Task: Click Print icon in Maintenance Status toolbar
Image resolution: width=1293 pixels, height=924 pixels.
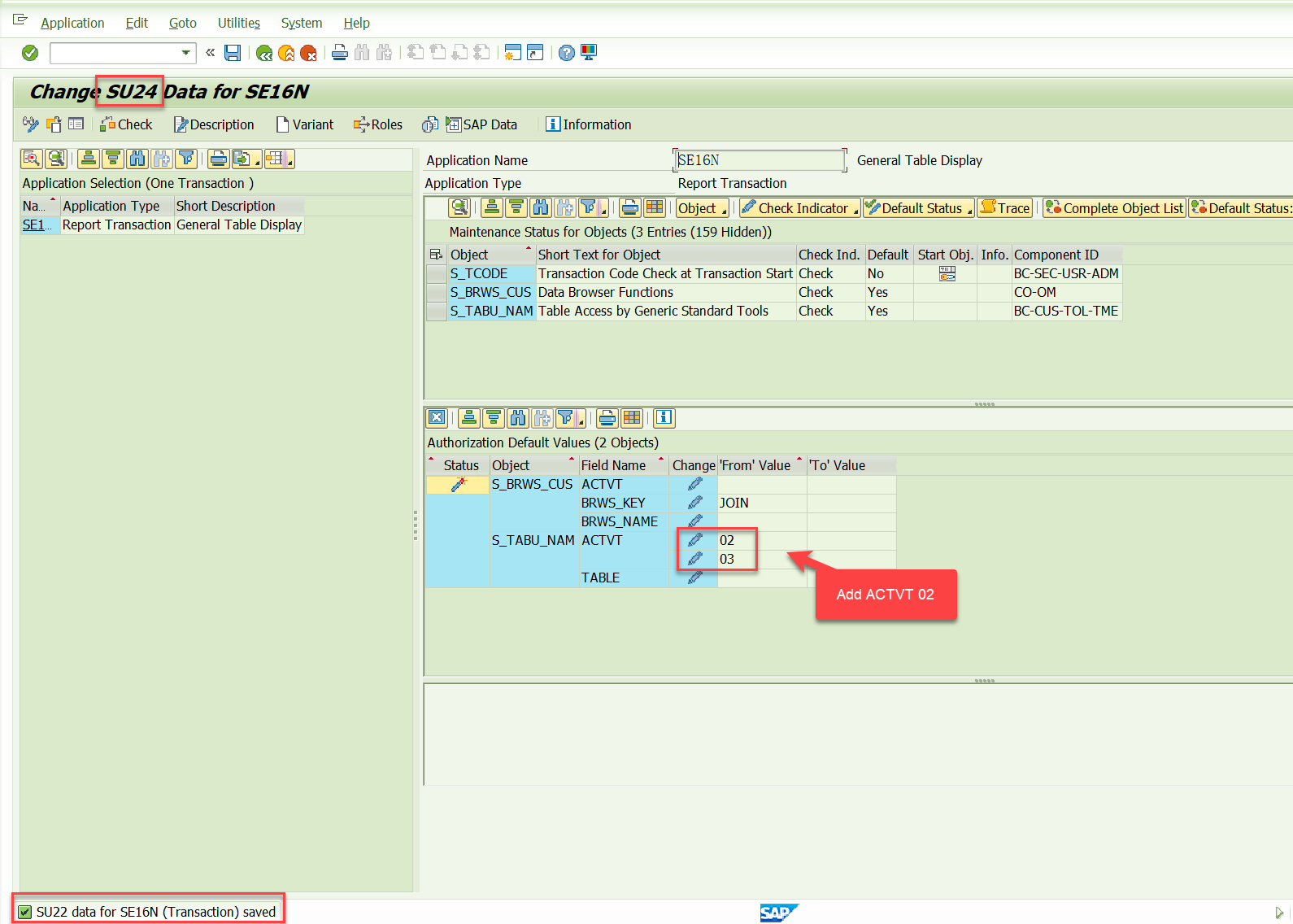Action: [x=630, y=208]
